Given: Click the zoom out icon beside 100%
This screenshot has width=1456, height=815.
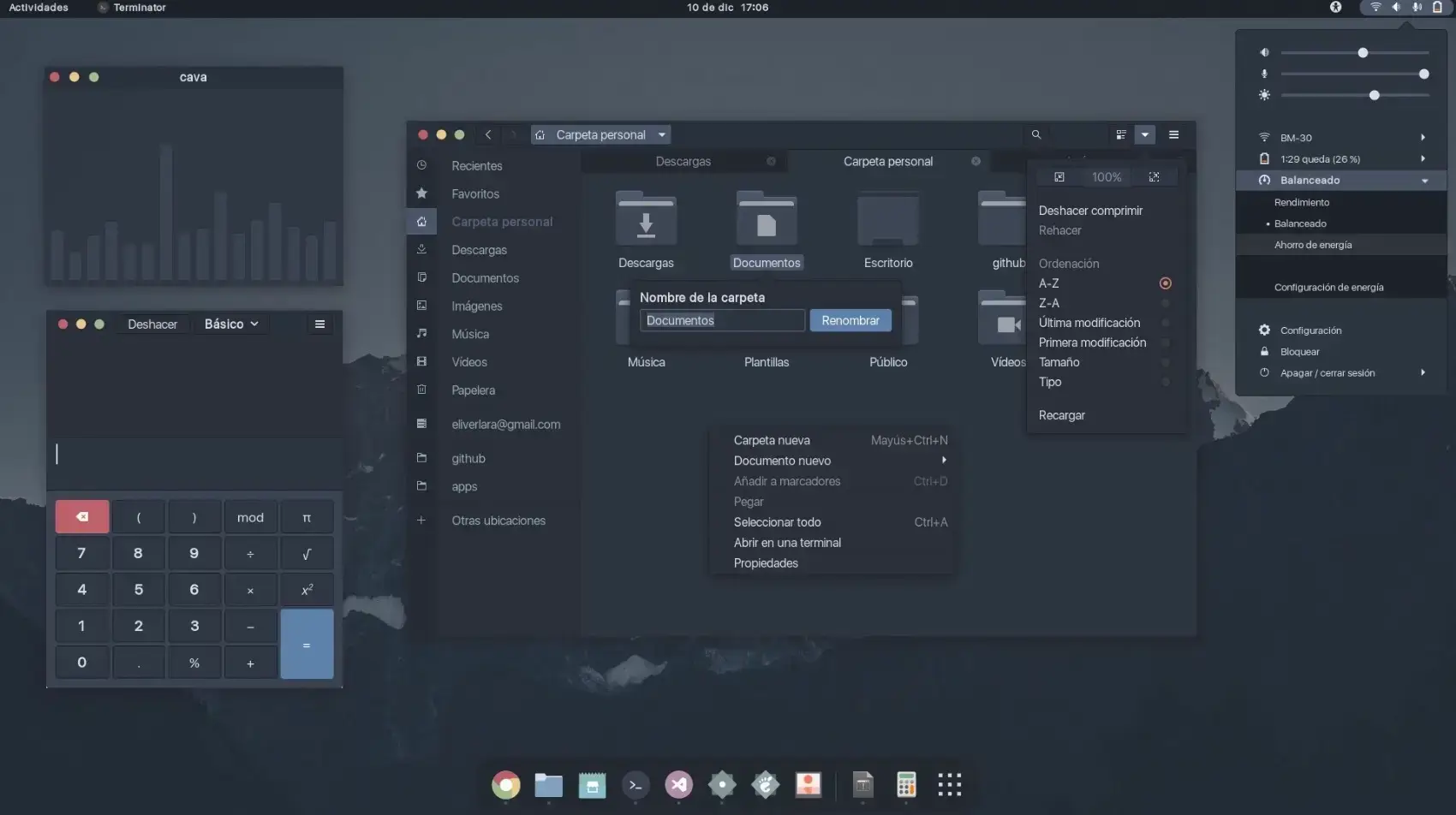Looking at the screenshot, I should pyautogui.click(x=1059, y=177).
